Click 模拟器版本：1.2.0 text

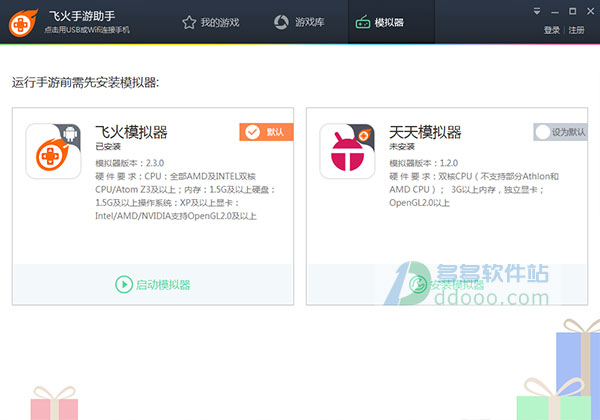point(424,163)
